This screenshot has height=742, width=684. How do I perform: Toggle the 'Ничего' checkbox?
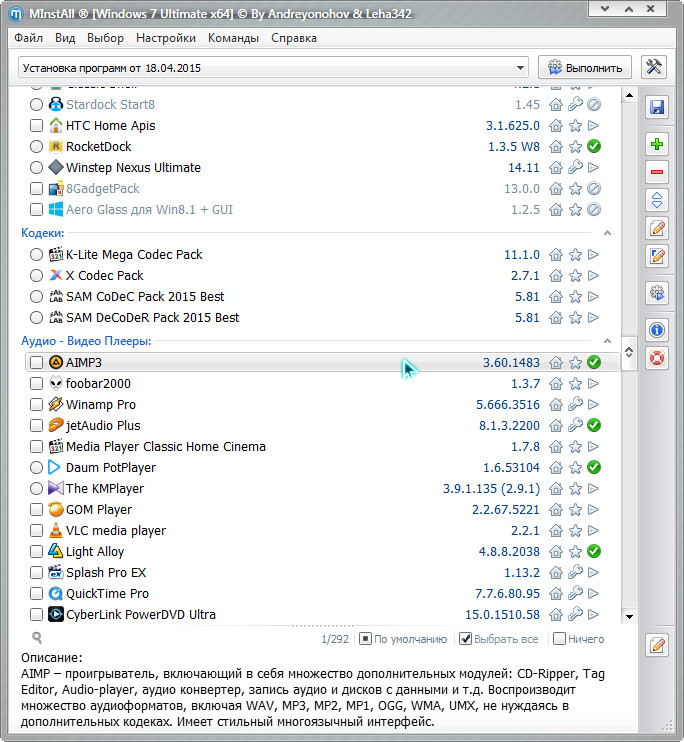pyautogui.click(x=559, y=639)
